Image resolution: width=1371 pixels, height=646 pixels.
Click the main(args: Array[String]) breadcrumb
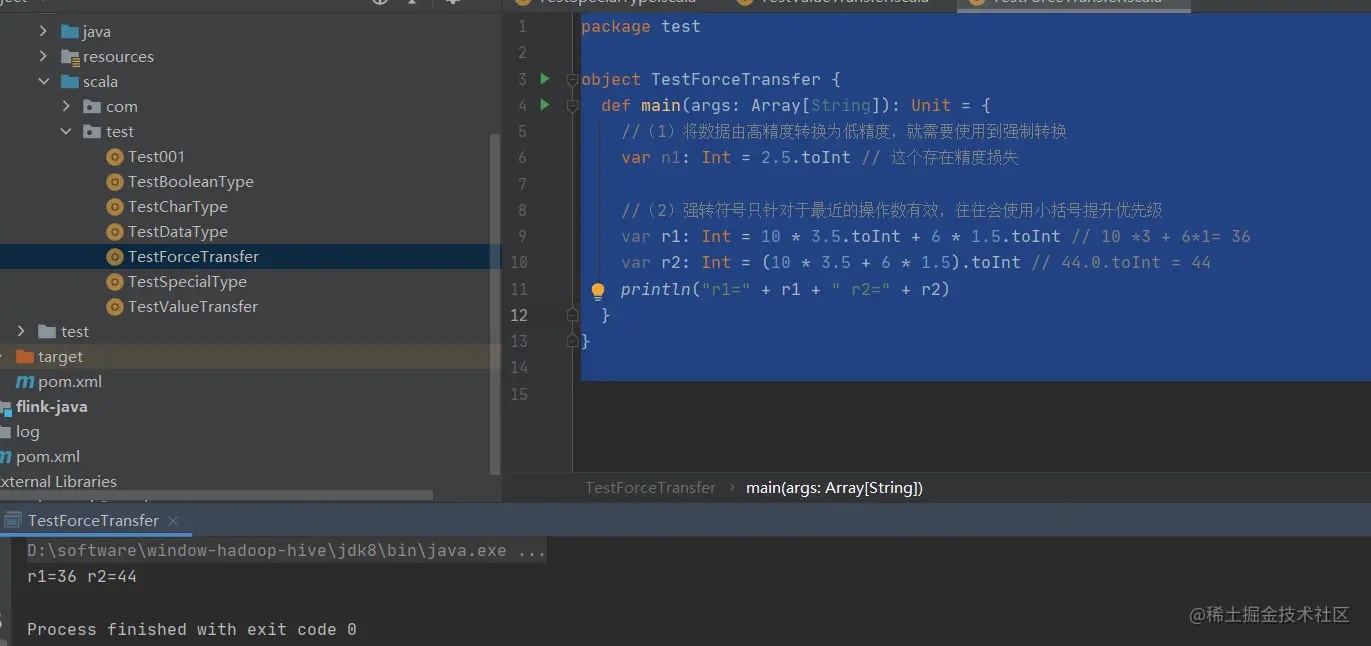tap(834, 488)
